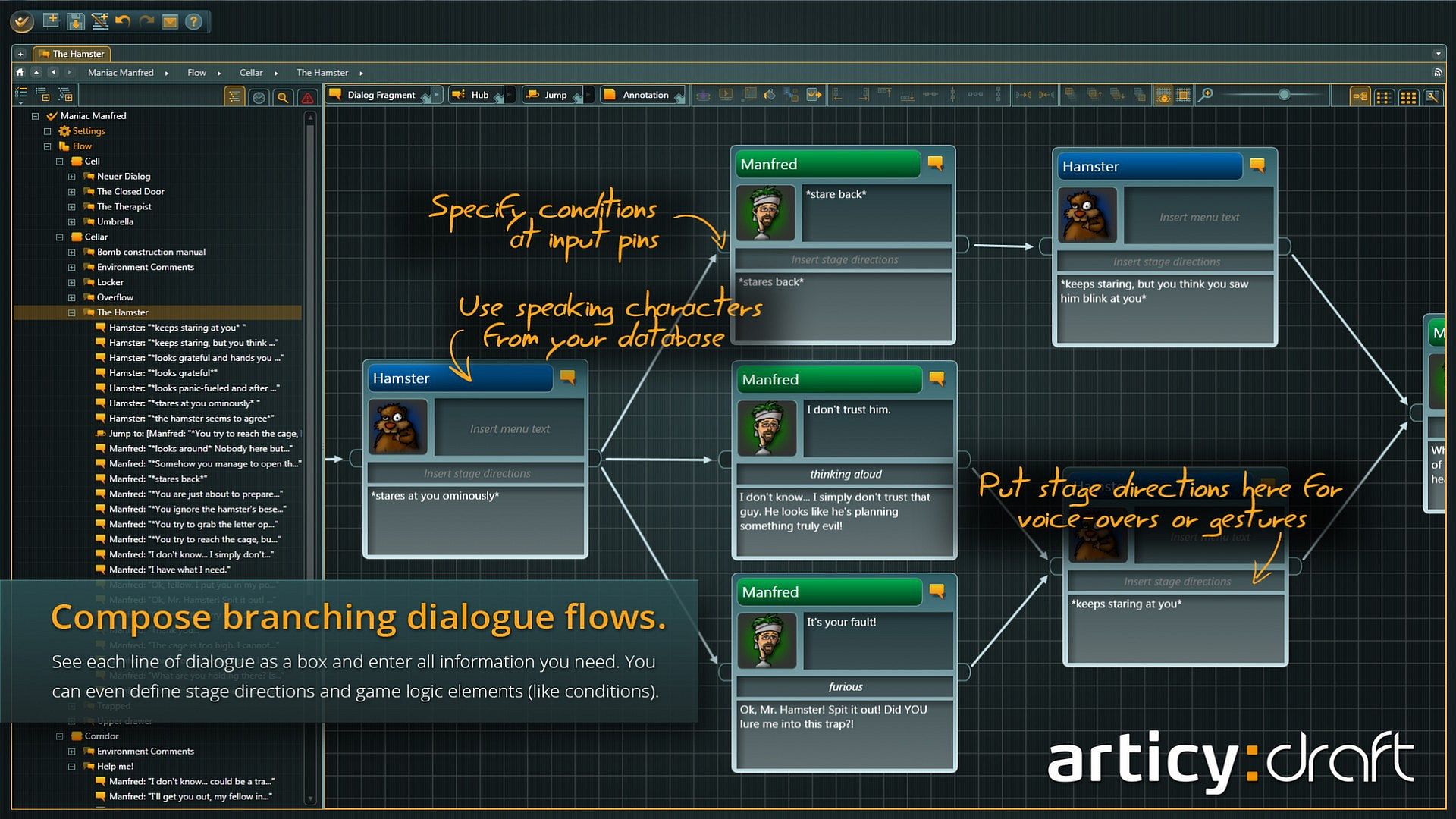Click the Undo arrow icon

[x=123, y=21]
